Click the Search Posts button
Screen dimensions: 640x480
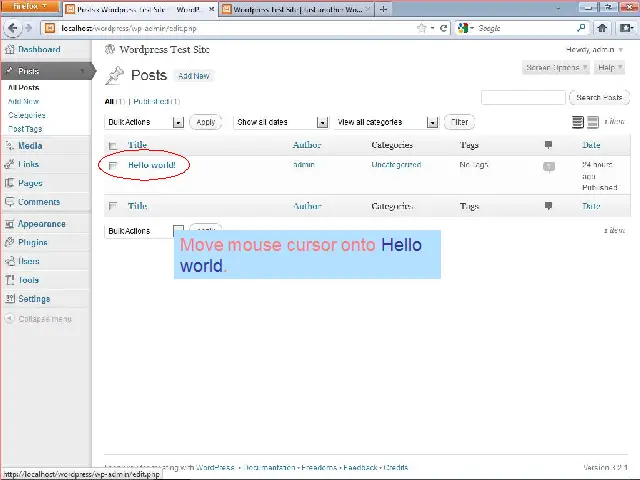[x=599, y=98]
